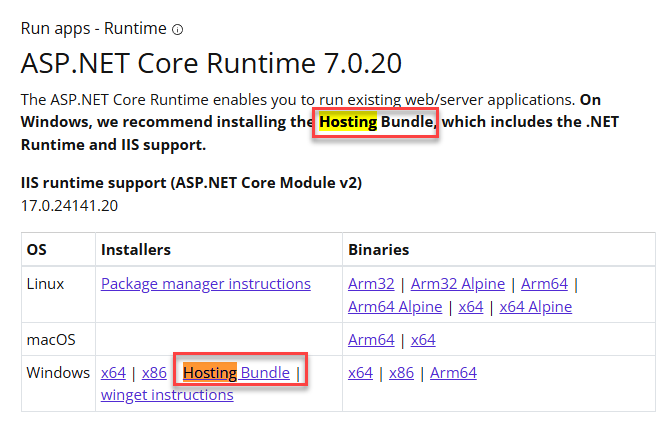The image size is (666, 423).
Task: Download the Windows Hosting Bundle installer
Action: click(236, 372)
